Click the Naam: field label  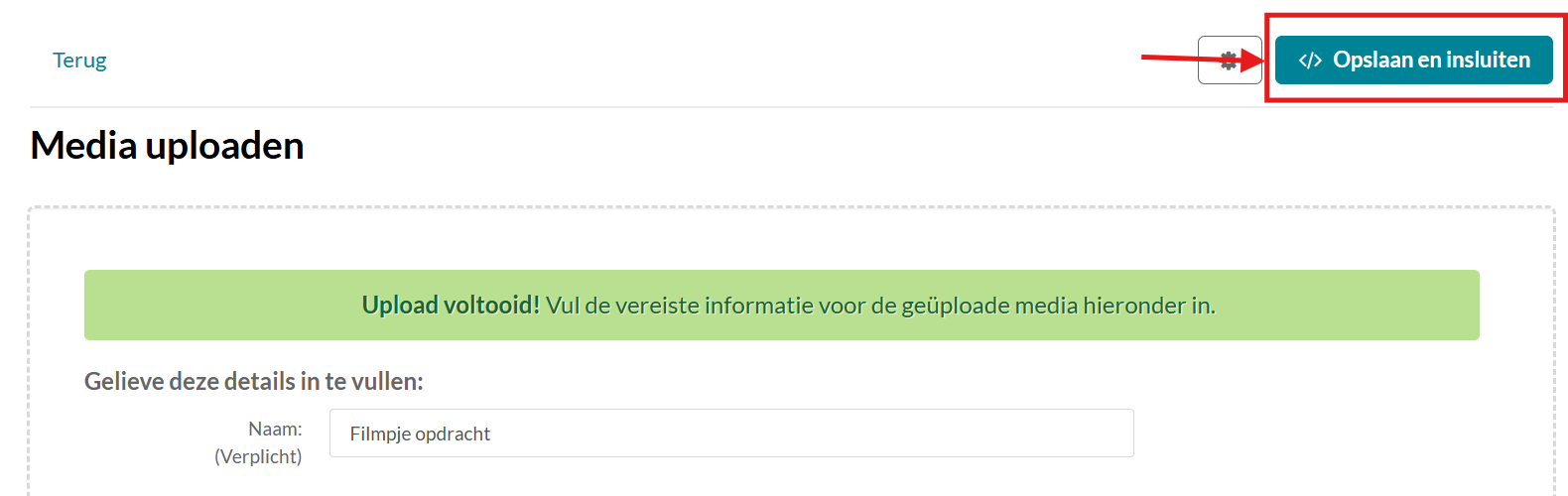275,429
